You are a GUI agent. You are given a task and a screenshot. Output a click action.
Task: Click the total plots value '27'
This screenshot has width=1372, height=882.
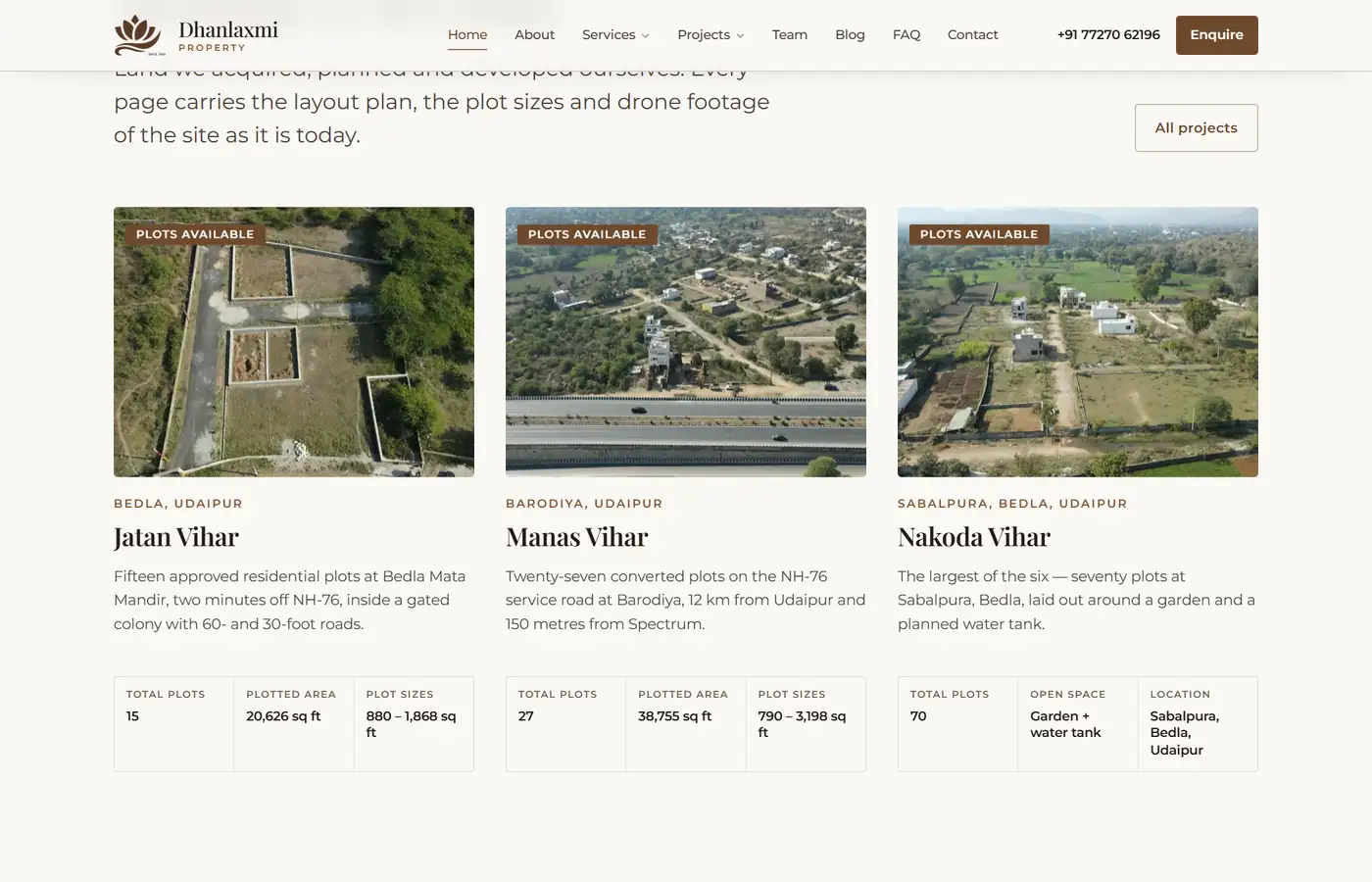point(526,716)
